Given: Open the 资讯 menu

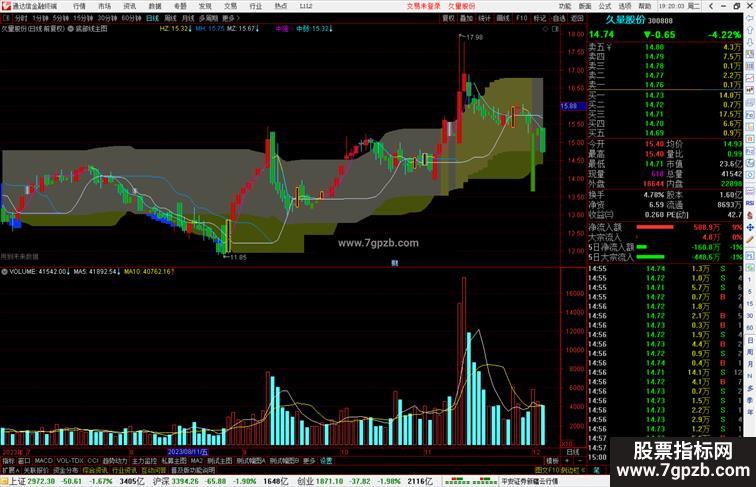Looking at the screenshot, I should tap(129, 6).
